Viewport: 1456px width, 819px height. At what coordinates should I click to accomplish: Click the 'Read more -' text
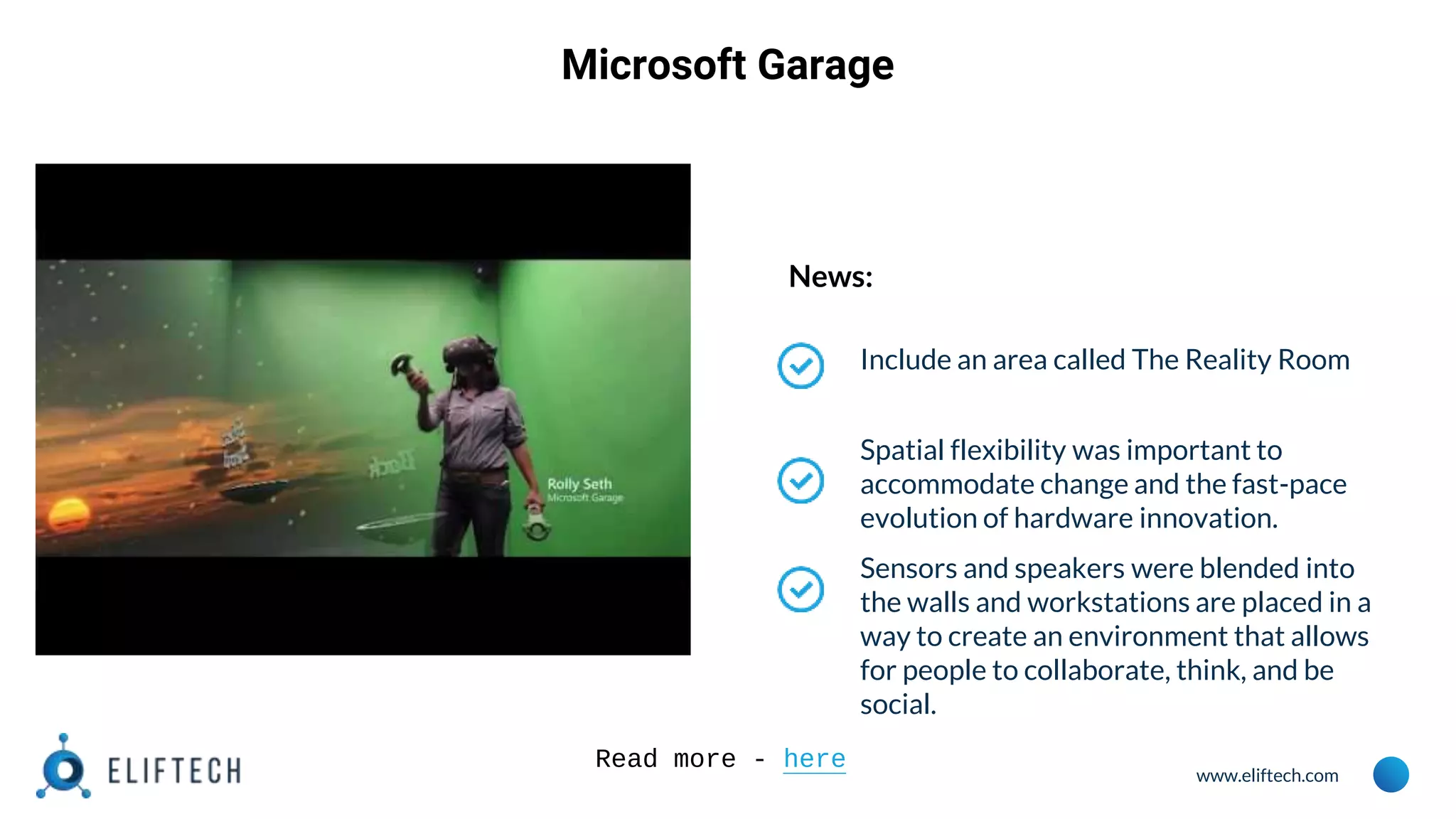pyautogui.click(x=680, y=759)
